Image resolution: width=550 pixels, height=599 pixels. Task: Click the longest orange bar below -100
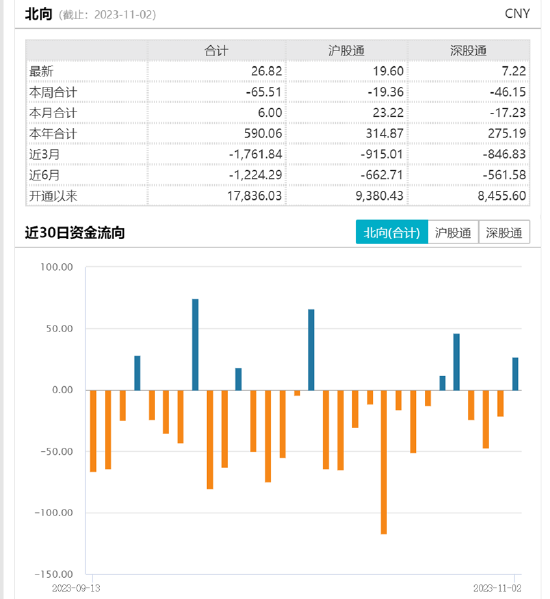(x=384, y=462)
